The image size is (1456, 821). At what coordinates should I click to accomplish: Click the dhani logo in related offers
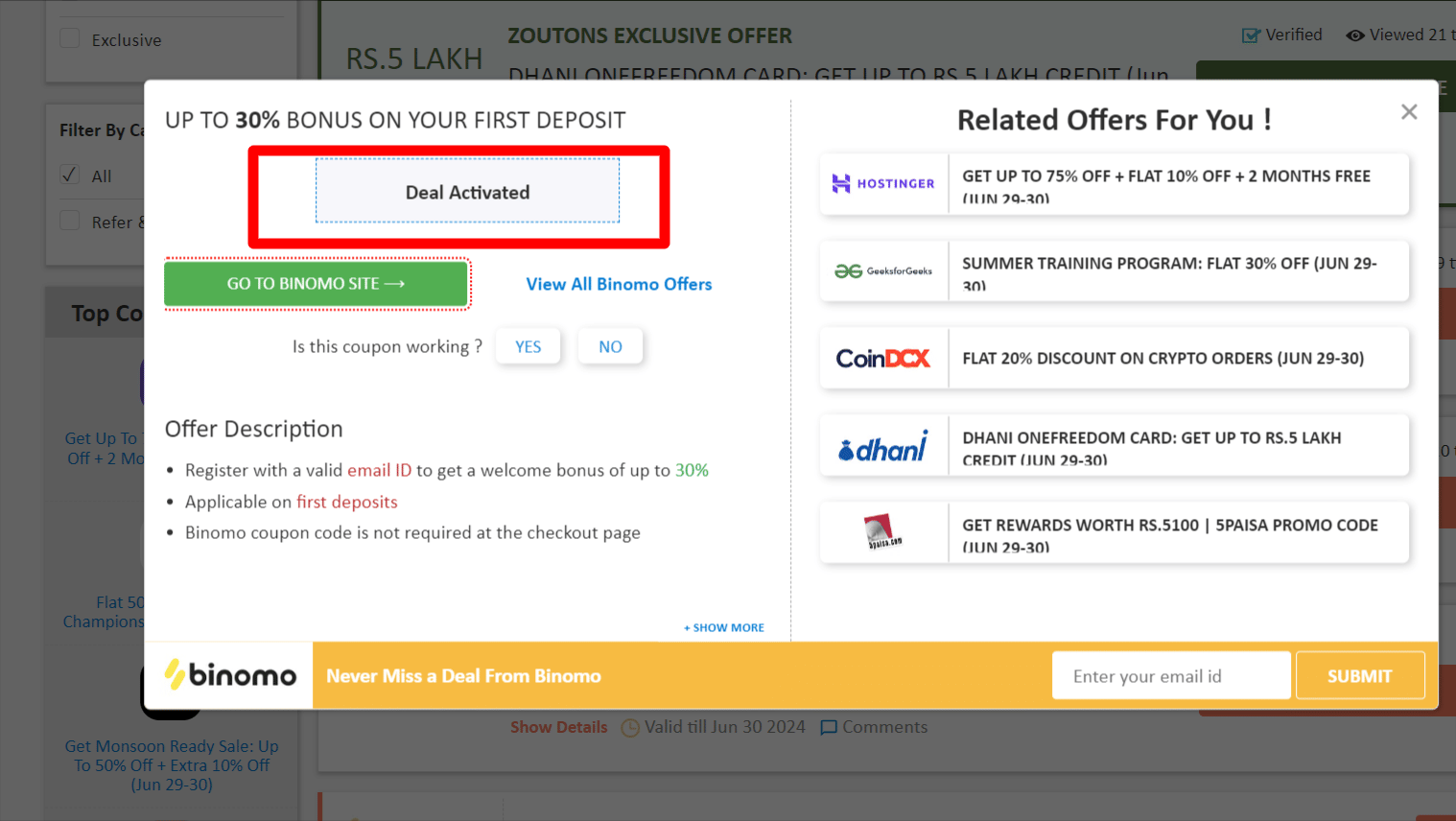882,446
